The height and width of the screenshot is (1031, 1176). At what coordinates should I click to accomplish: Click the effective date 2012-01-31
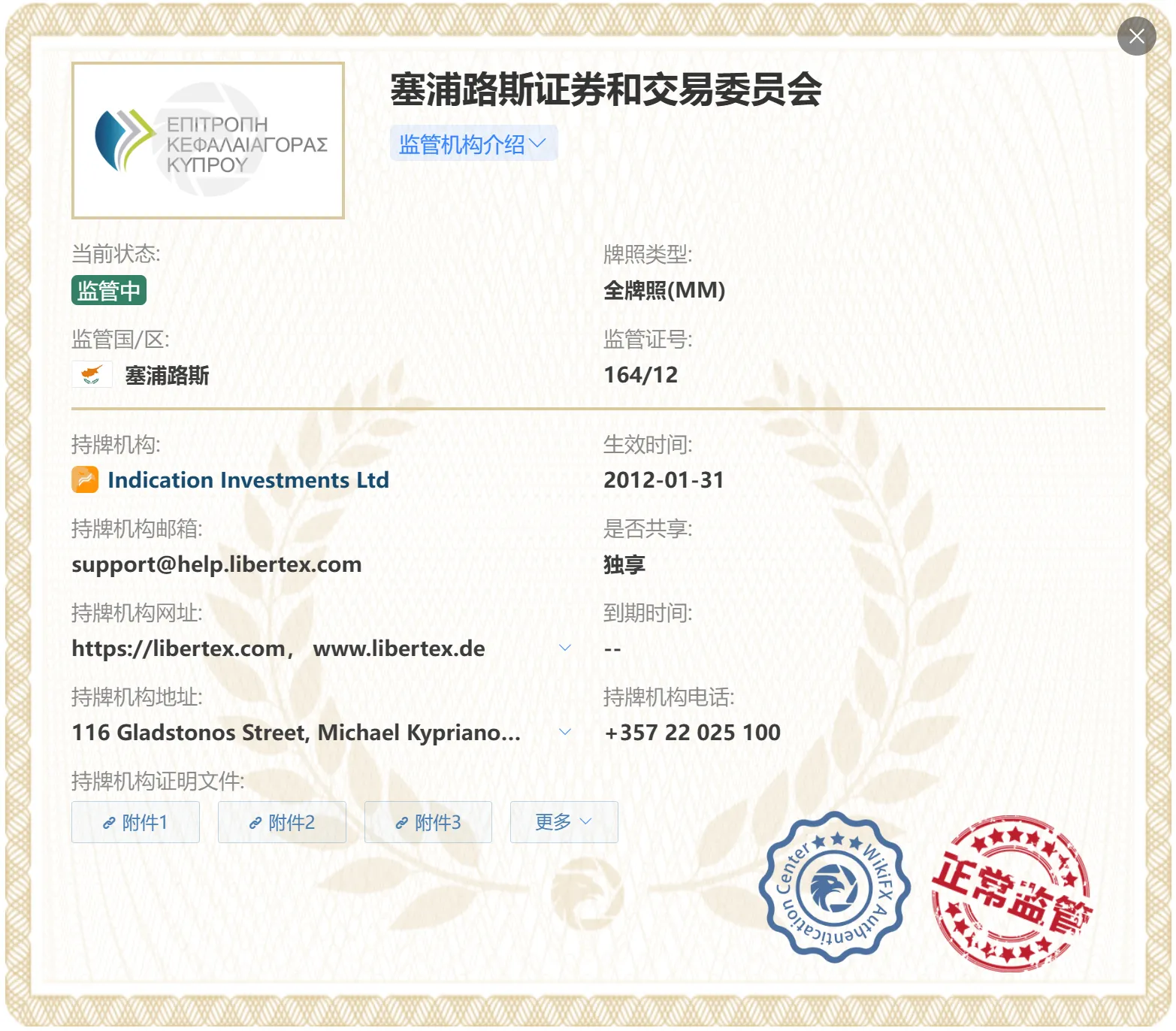pos(664,480)
